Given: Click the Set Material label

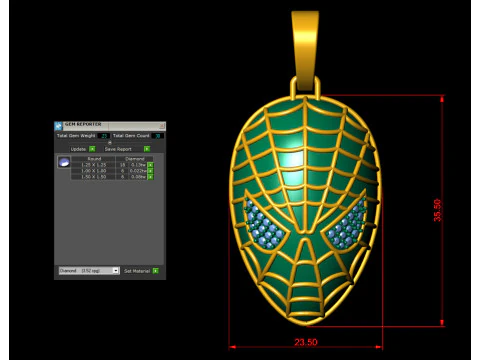Looking at the screenshot, I should click(x=137, y=271).
